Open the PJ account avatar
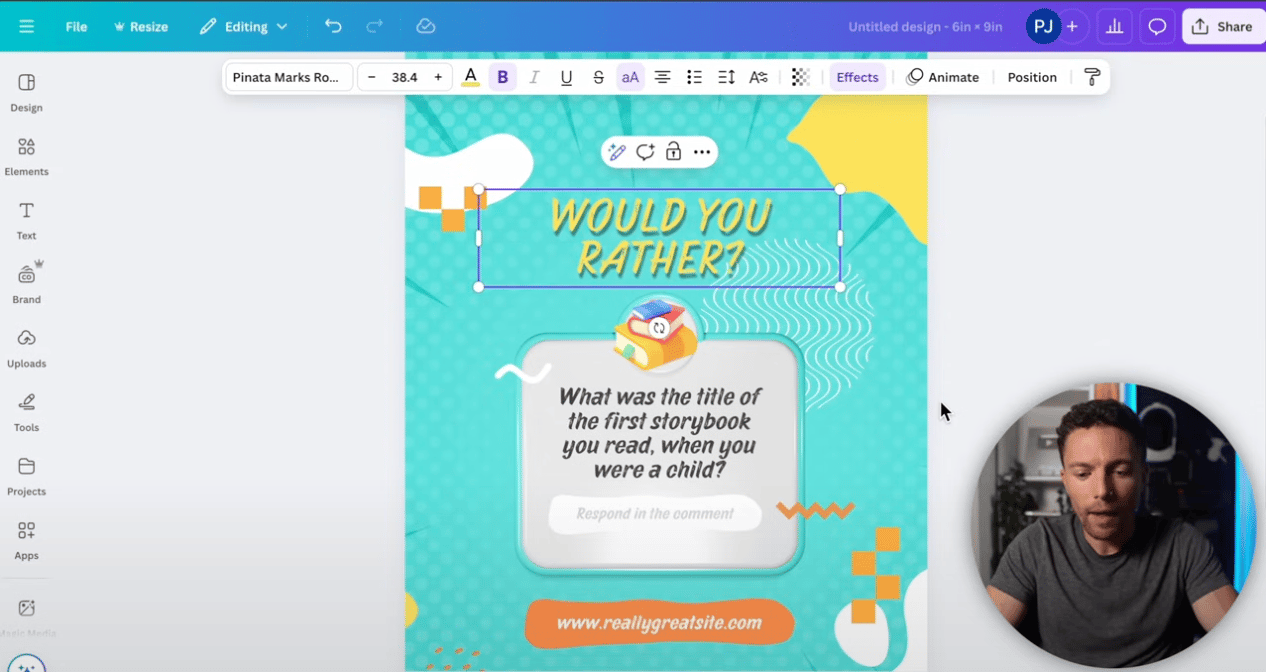The height and width of the screenshot is (672, 1266). click(1042, 27)
